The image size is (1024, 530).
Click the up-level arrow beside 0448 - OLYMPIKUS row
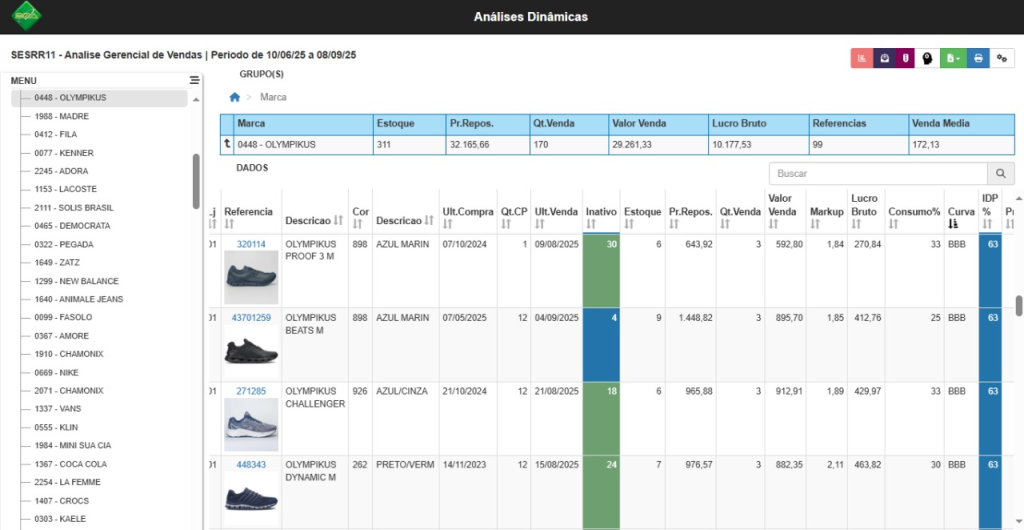(x=227, y=144)
